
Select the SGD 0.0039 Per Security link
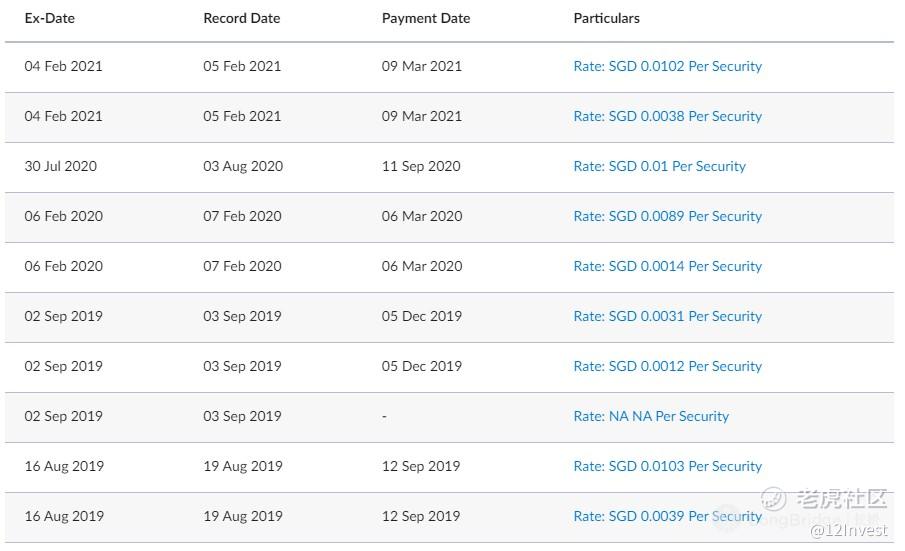coord(667,516)
